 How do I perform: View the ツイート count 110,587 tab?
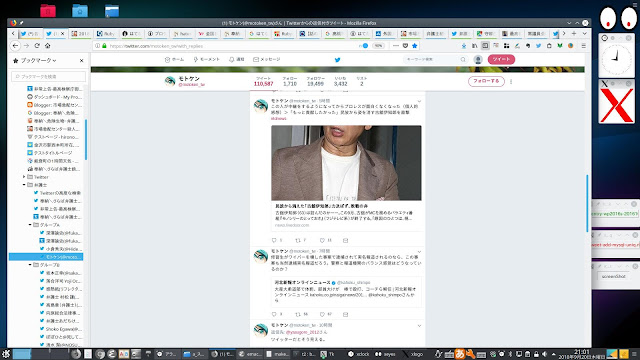click(263, 81)
